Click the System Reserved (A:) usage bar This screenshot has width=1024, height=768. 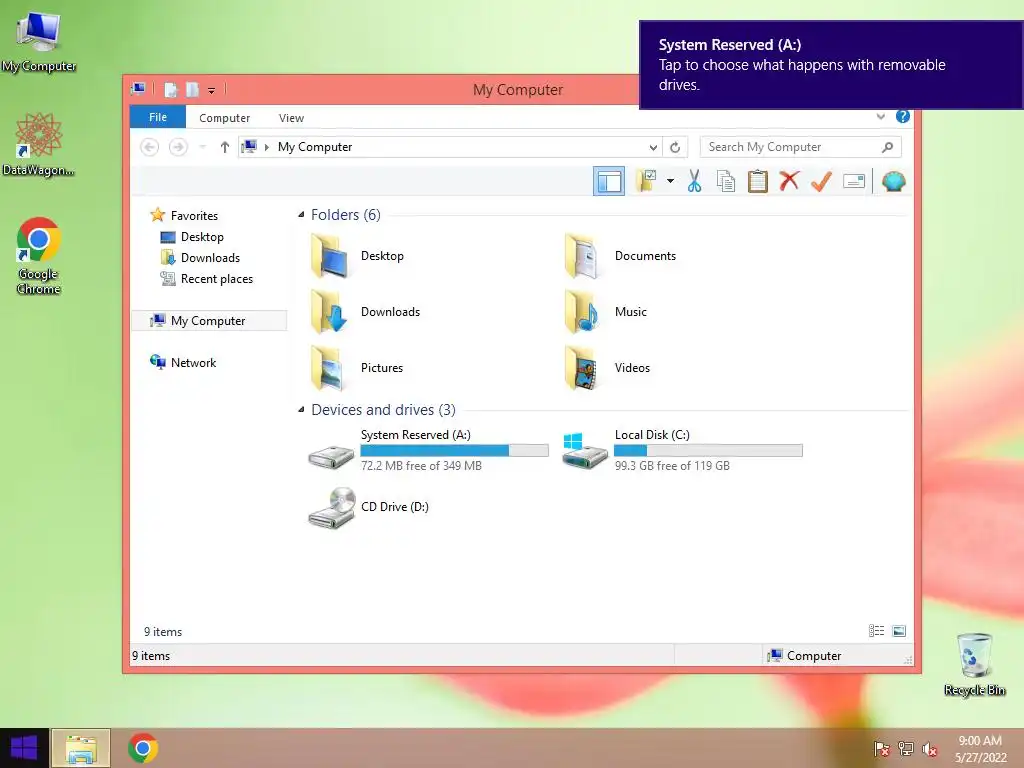(455, 450)
